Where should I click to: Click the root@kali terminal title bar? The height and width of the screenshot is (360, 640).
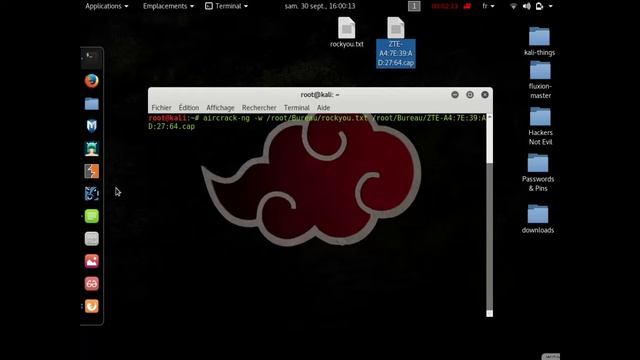click(320, 95)
